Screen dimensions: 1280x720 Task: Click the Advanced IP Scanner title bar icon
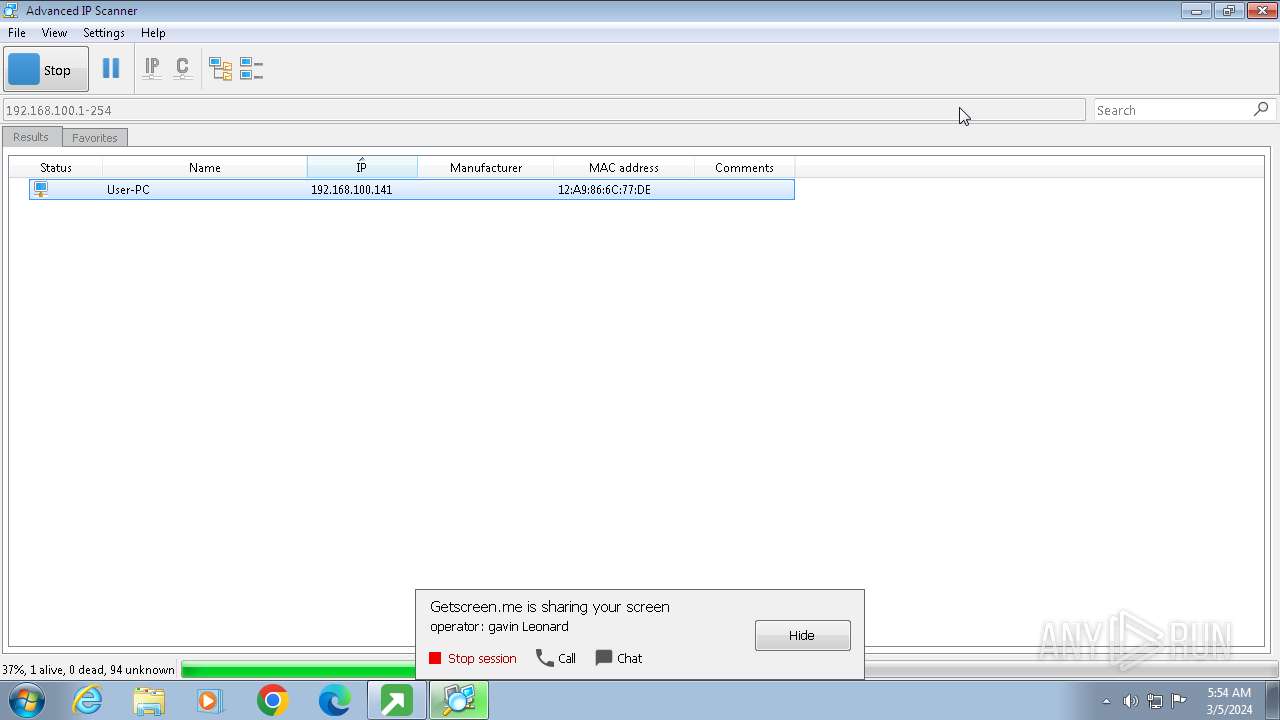coord(11,10)
